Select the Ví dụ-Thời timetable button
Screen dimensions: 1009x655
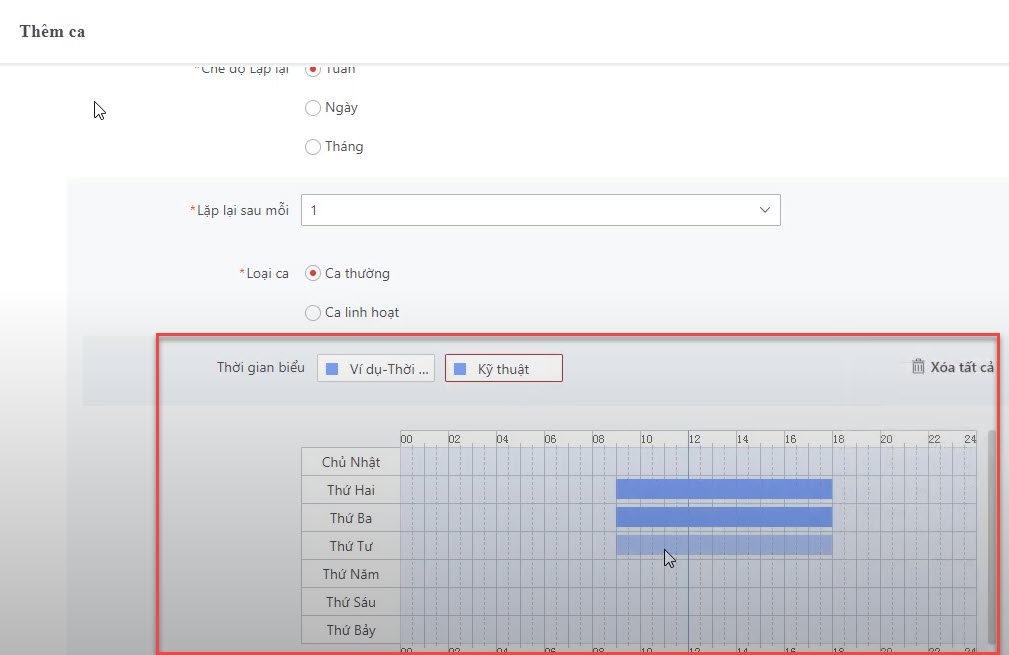(x=376, y=369)
